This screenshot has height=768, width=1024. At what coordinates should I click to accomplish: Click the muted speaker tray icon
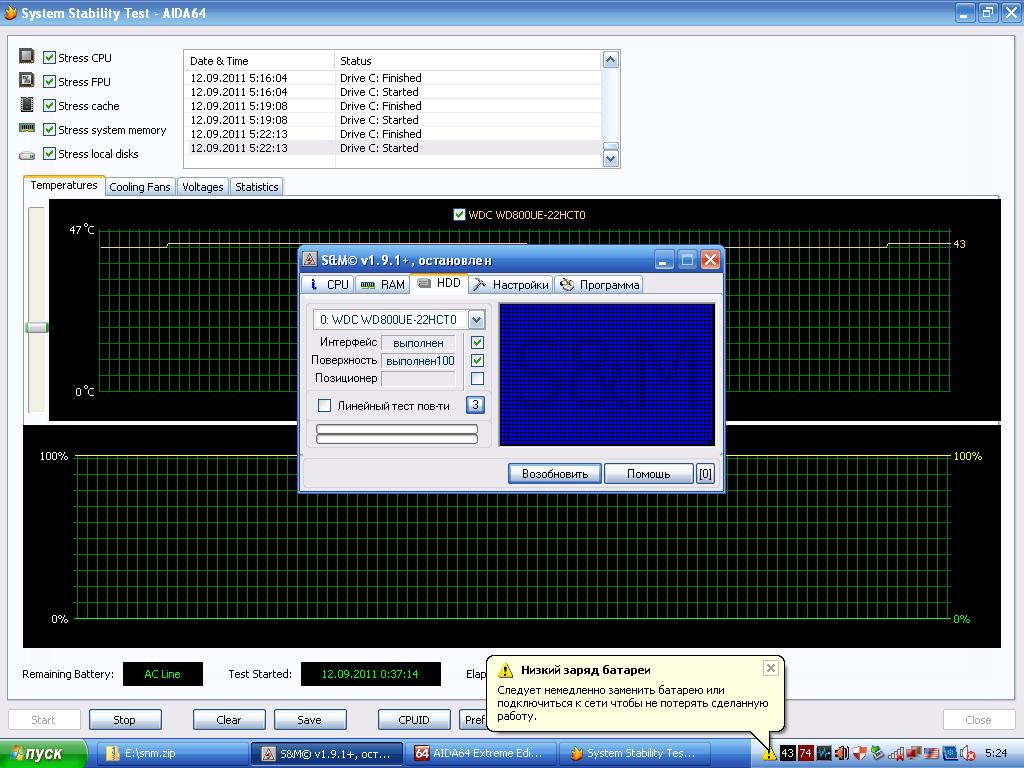[966, 753]
